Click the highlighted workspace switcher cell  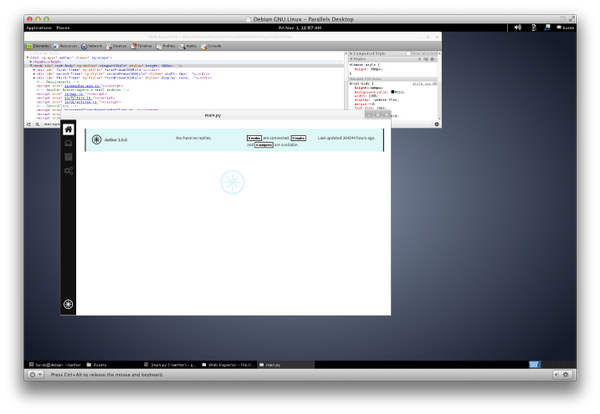(534, 364)
